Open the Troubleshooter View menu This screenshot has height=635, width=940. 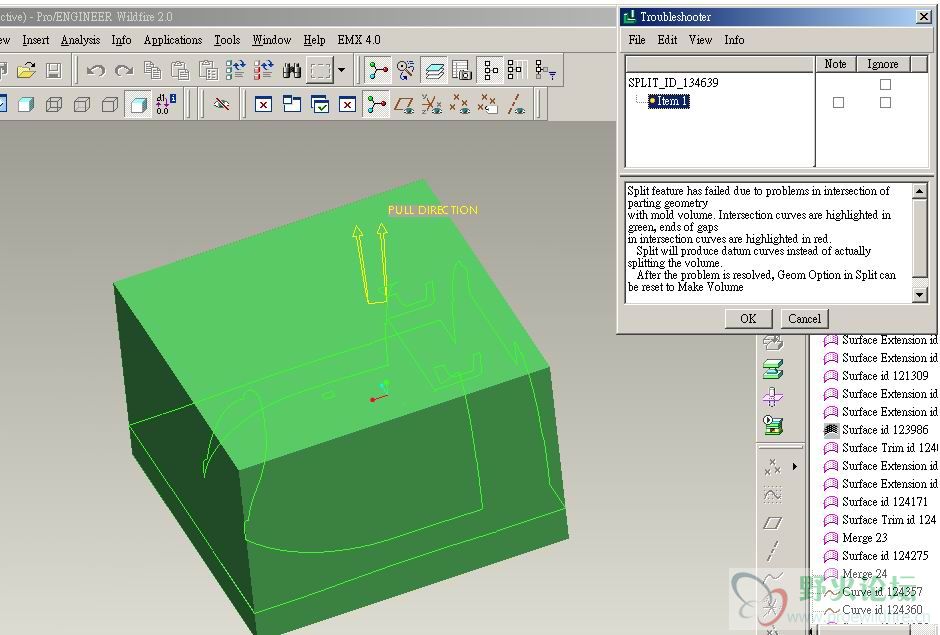700,40
